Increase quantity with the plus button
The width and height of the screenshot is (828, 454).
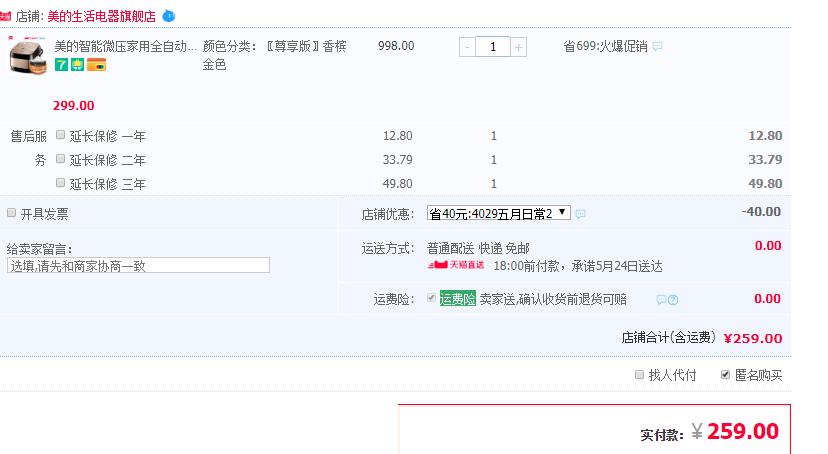tap(519, 47)
